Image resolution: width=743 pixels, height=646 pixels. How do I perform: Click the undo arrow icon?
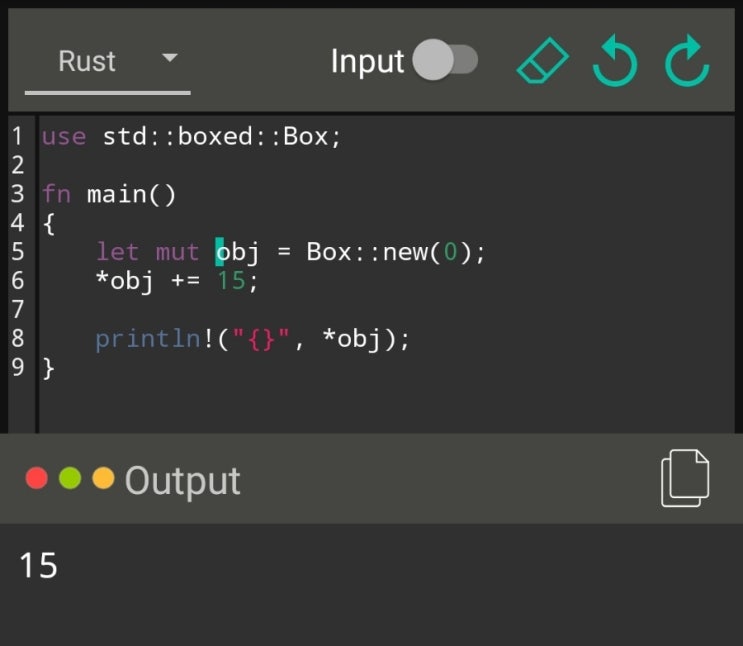tap(615, 61)
